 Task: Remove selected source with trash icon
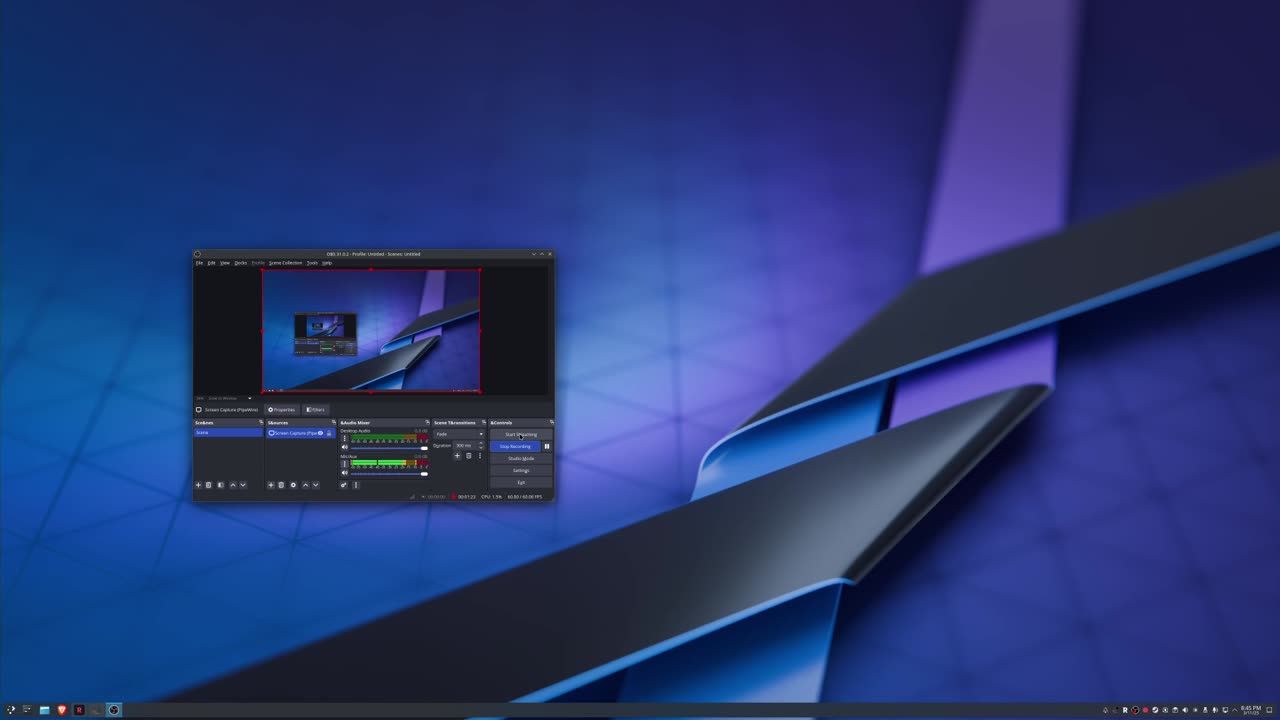[x=281, y=485]
